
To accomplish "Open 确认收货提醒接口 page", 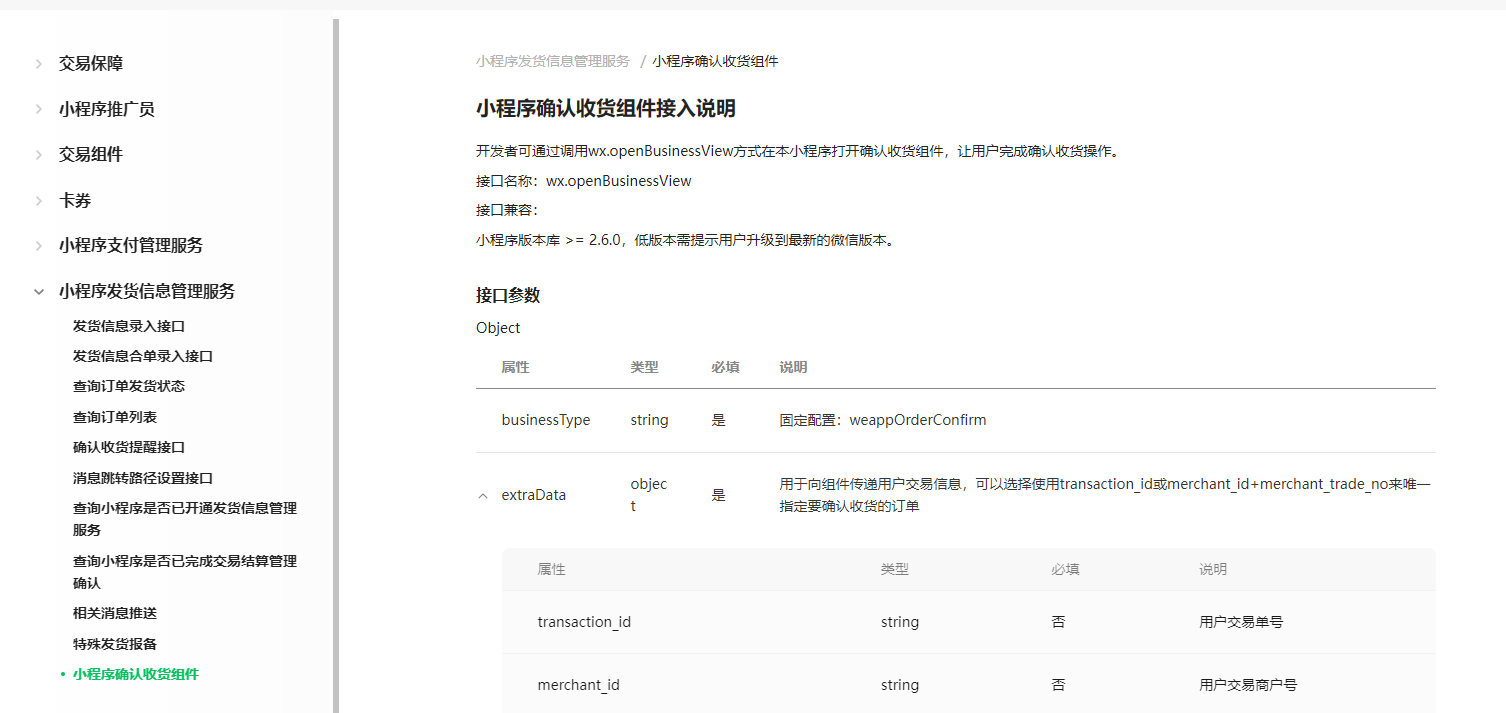I will click(129, 447).
